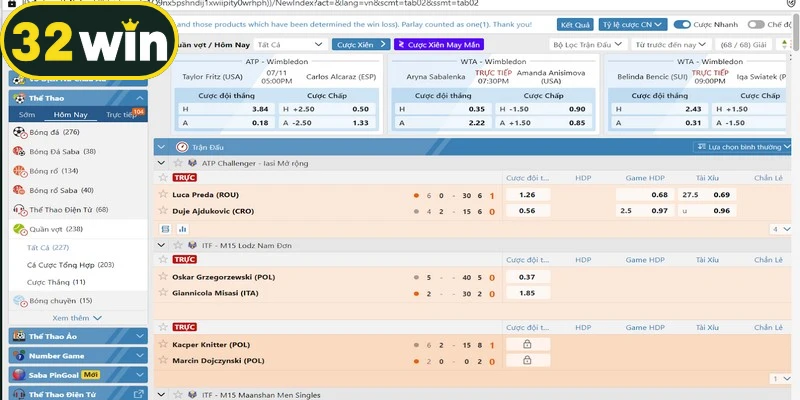Screen dimensions: 800x400
Task: Favorite ATP Challenger Iasi Mở rộng league star
Action: pos(178,163)
